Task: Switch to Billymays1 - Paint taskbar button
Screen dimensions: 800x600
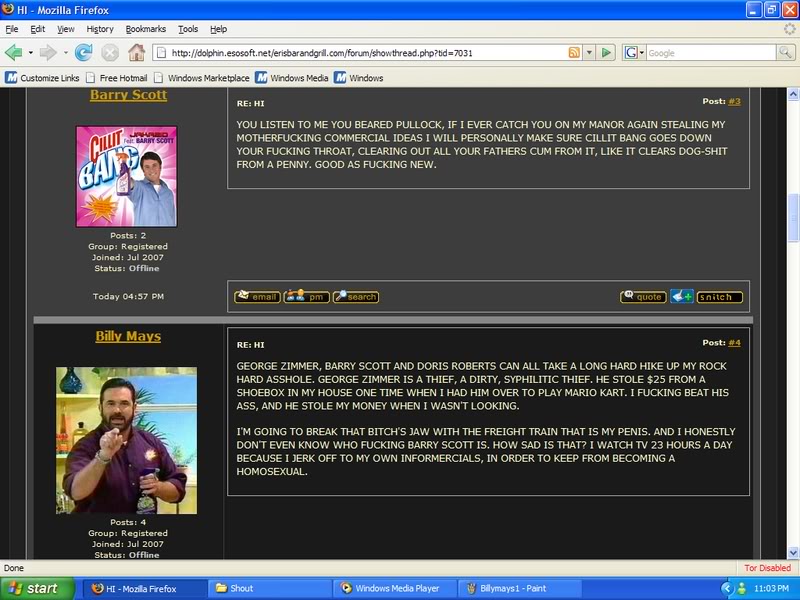Action: 519,588
